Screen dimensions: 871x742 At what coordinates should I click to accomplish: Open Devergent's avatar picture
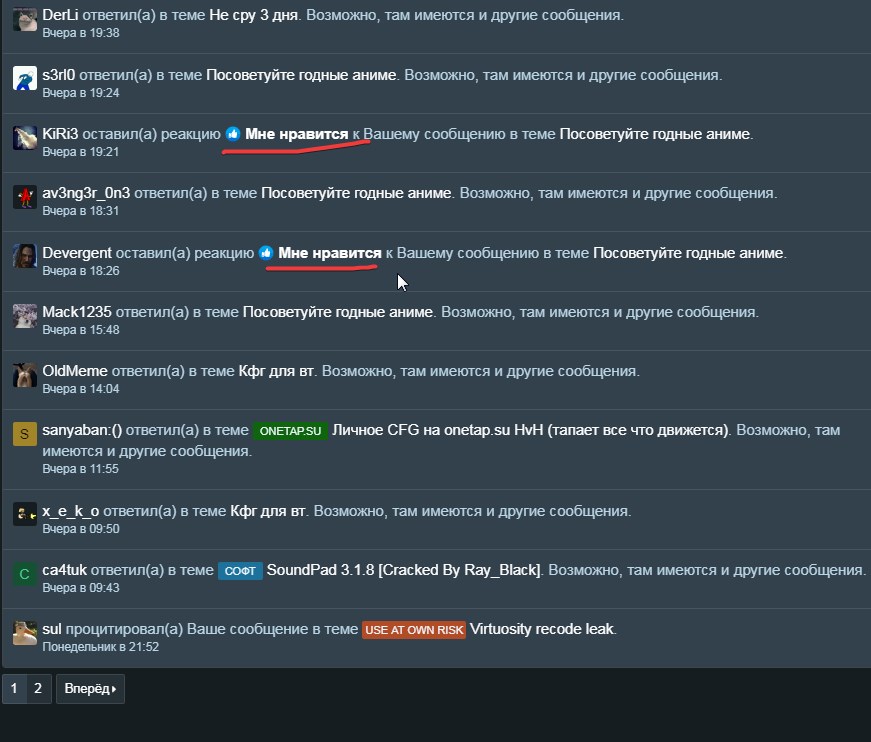click(x=24, y=256)
